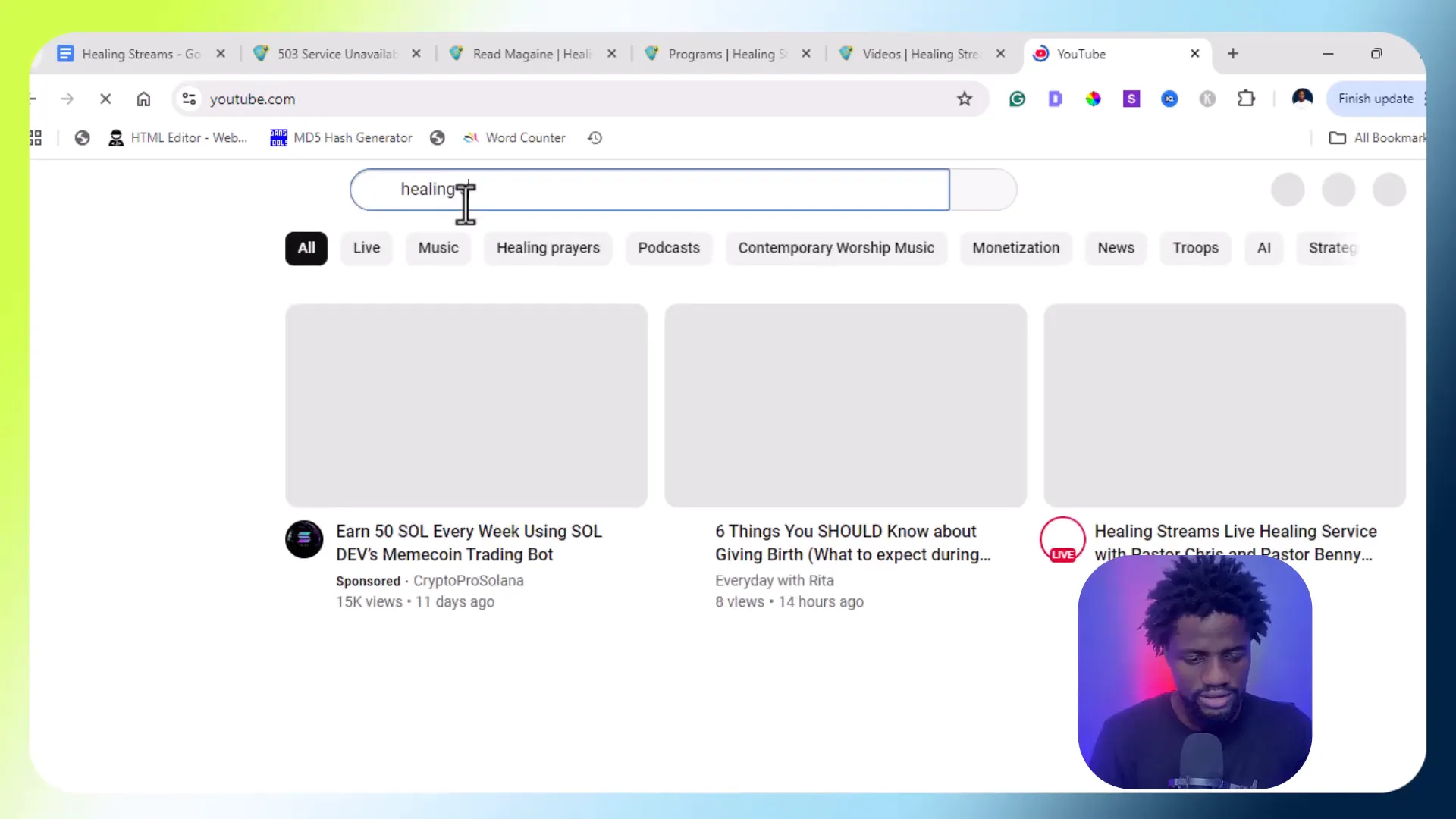The width and height of the screenshot is (1456, 819).
Task: Open the gray K extension icon
Action: click(1208, 99)
